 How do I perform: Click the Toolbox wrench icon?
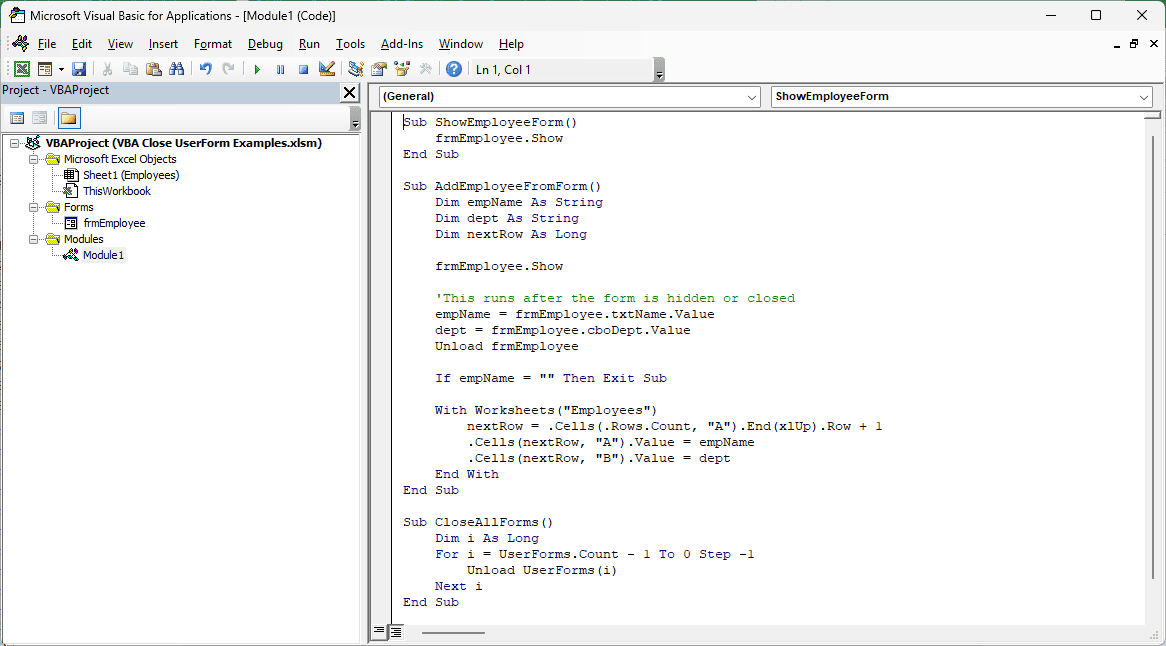click(x=425, y=69)
